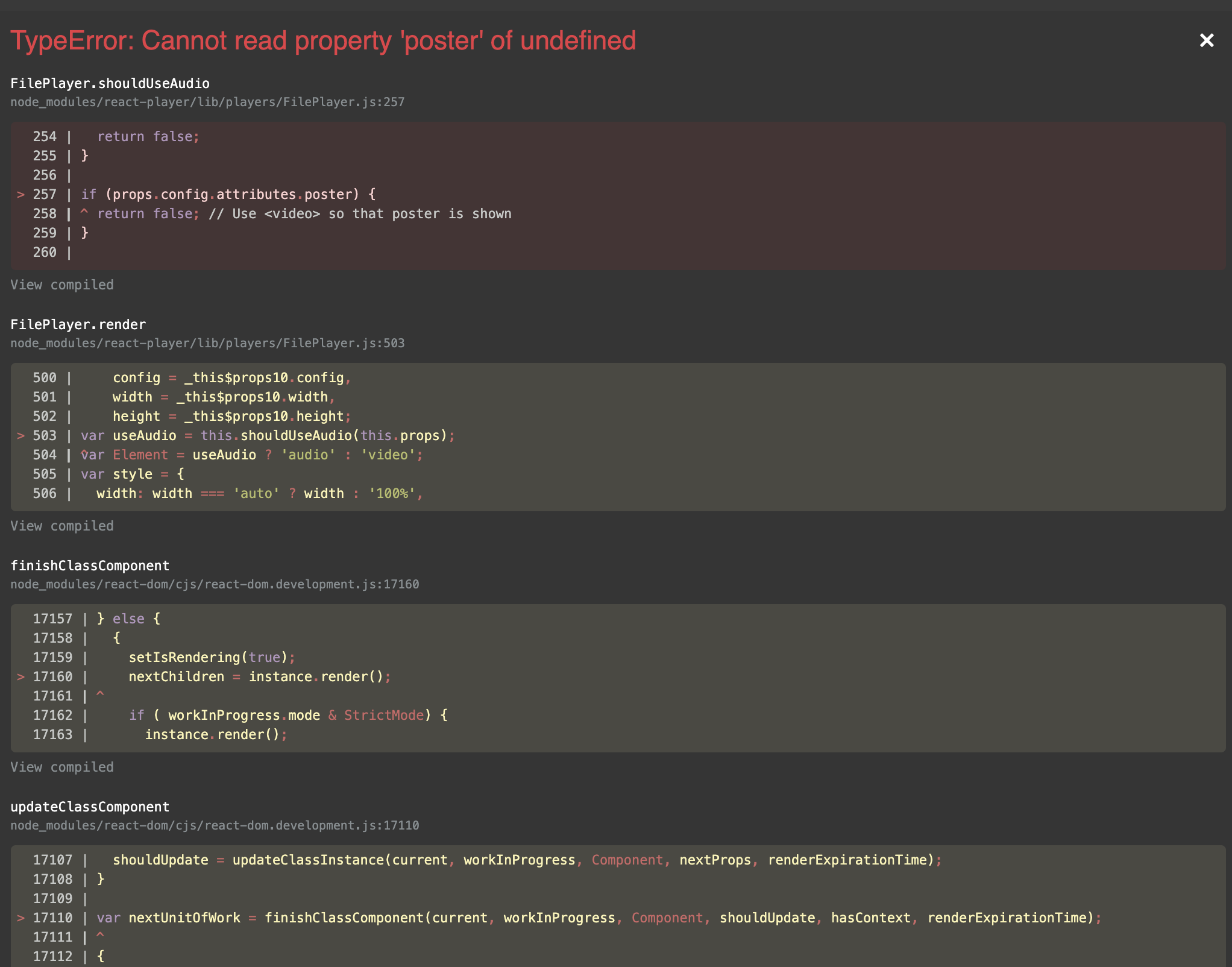Click 'View compiled' under FilePlayer.shouldUseAudio
1232x967 pixels.
coord(61,285)
